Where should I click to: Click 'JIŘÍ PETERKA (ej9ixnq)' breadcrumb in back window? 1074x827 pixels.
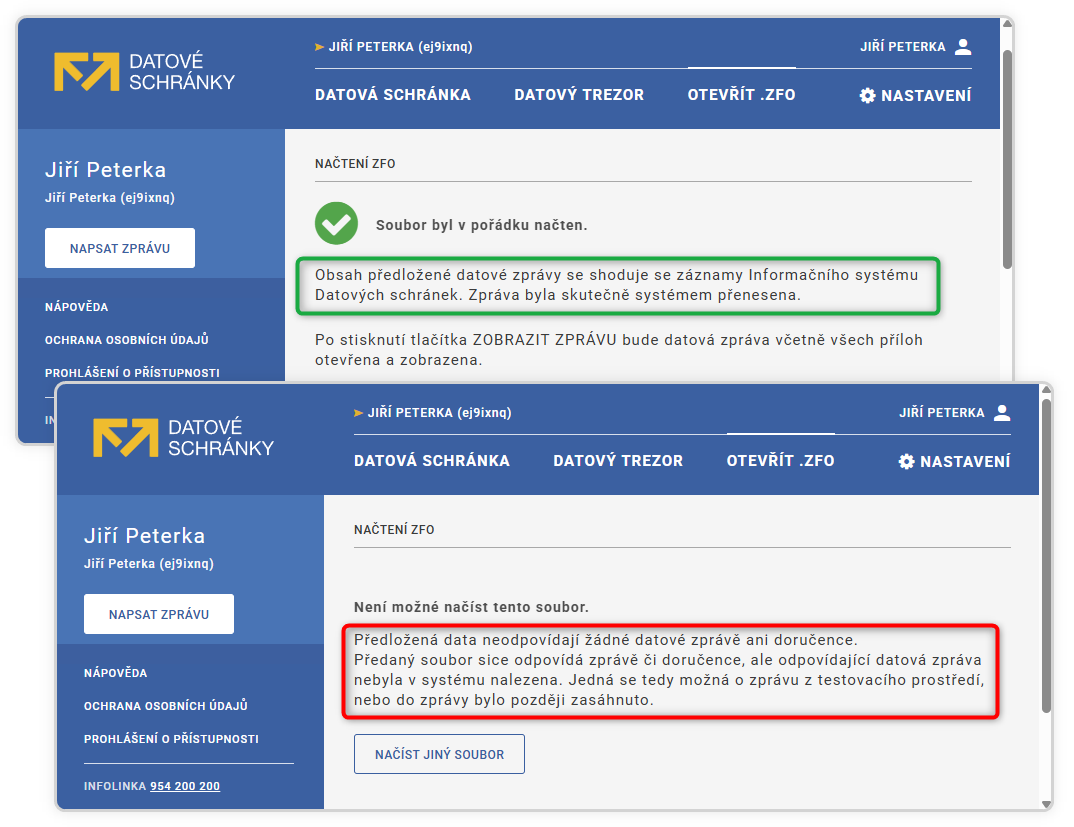tap(400, 47)
